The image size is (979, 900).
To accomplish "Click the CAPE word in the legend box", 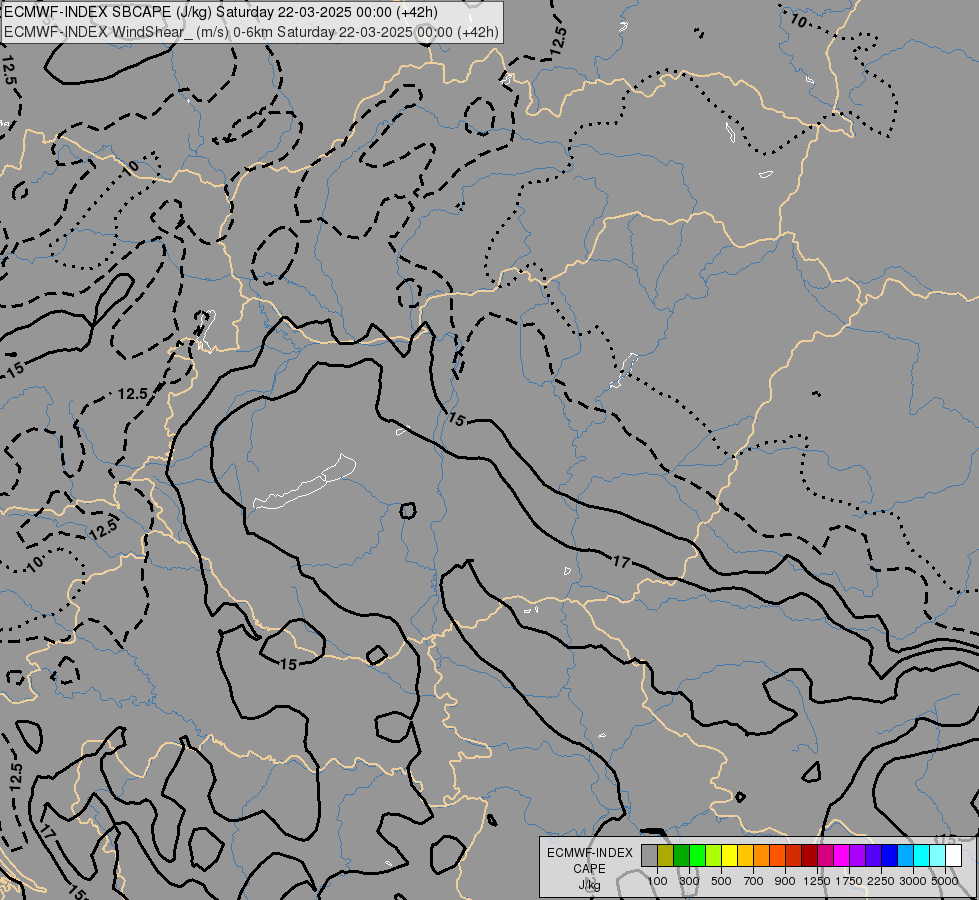I will [589, 869].
